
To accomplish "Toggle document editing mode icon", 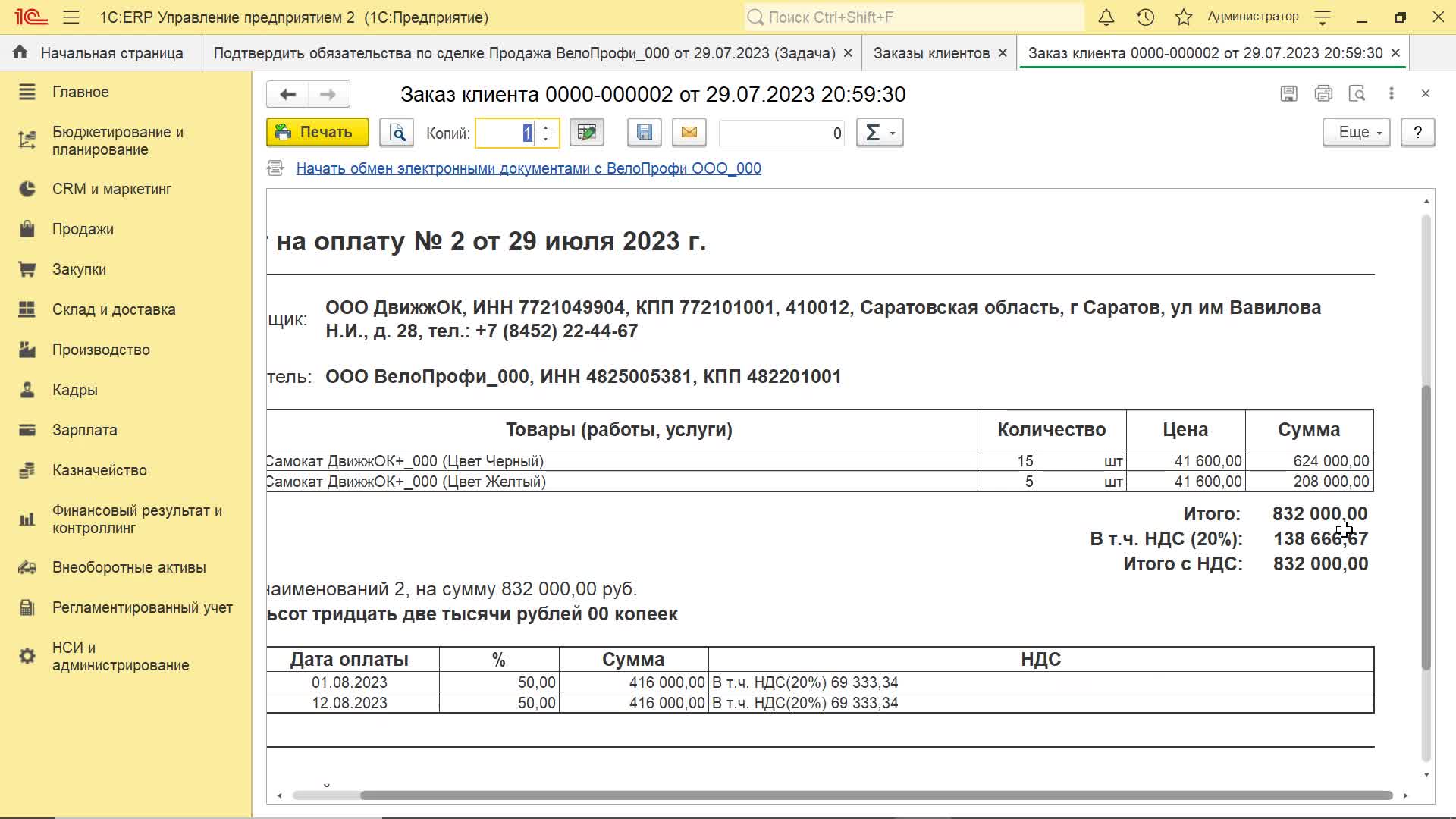I will pos(586,133).
